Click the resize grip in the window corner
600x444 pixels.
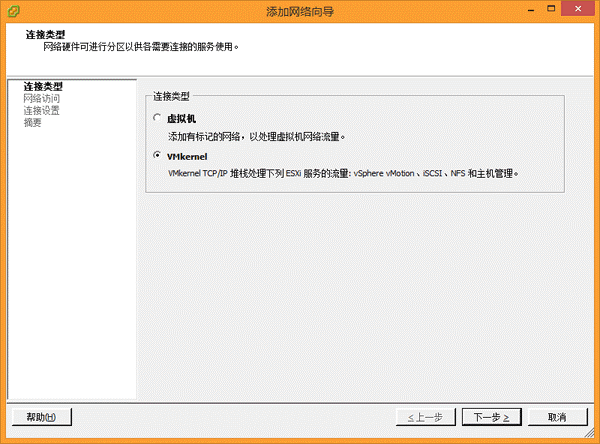590,433
